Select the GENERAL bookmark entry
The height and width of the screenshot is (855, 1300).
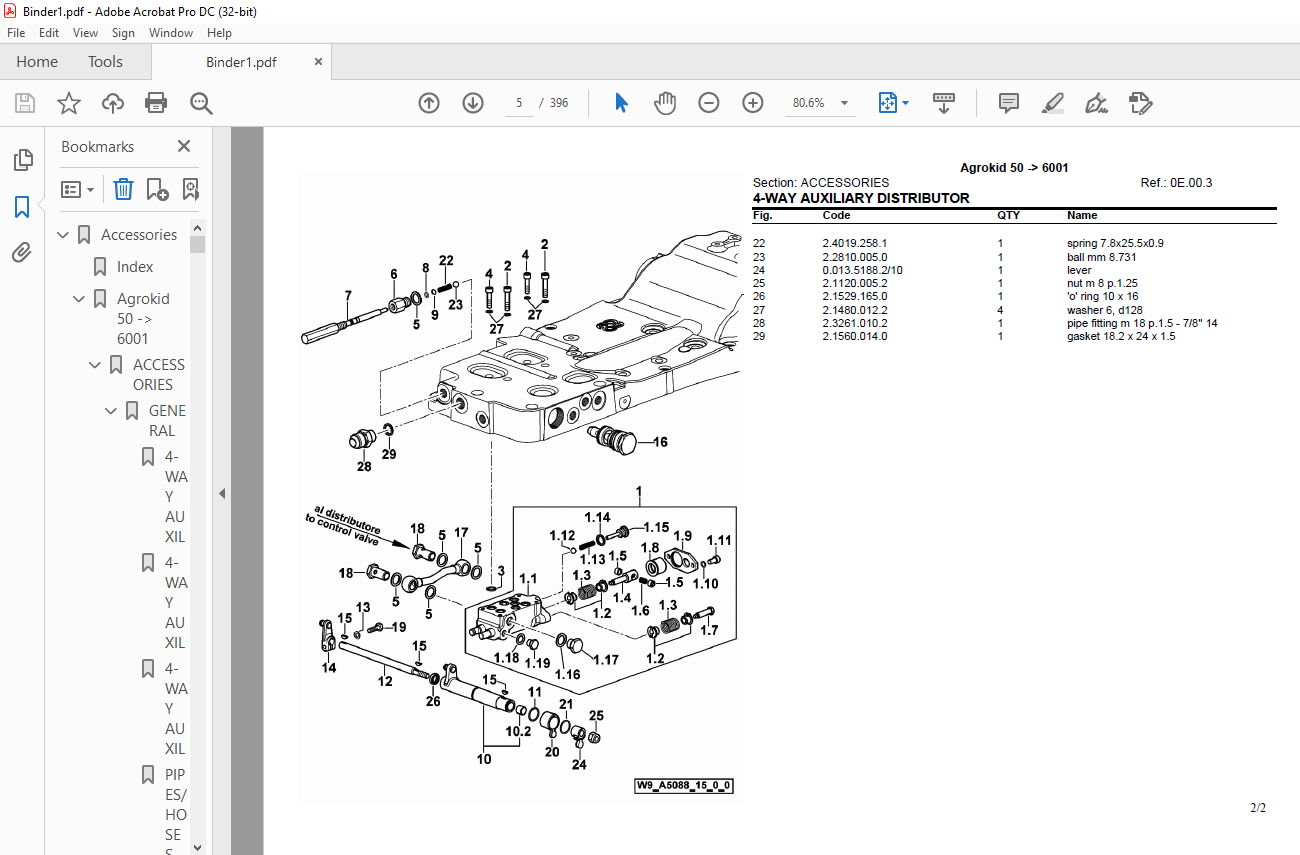click(x=167, y=421)
